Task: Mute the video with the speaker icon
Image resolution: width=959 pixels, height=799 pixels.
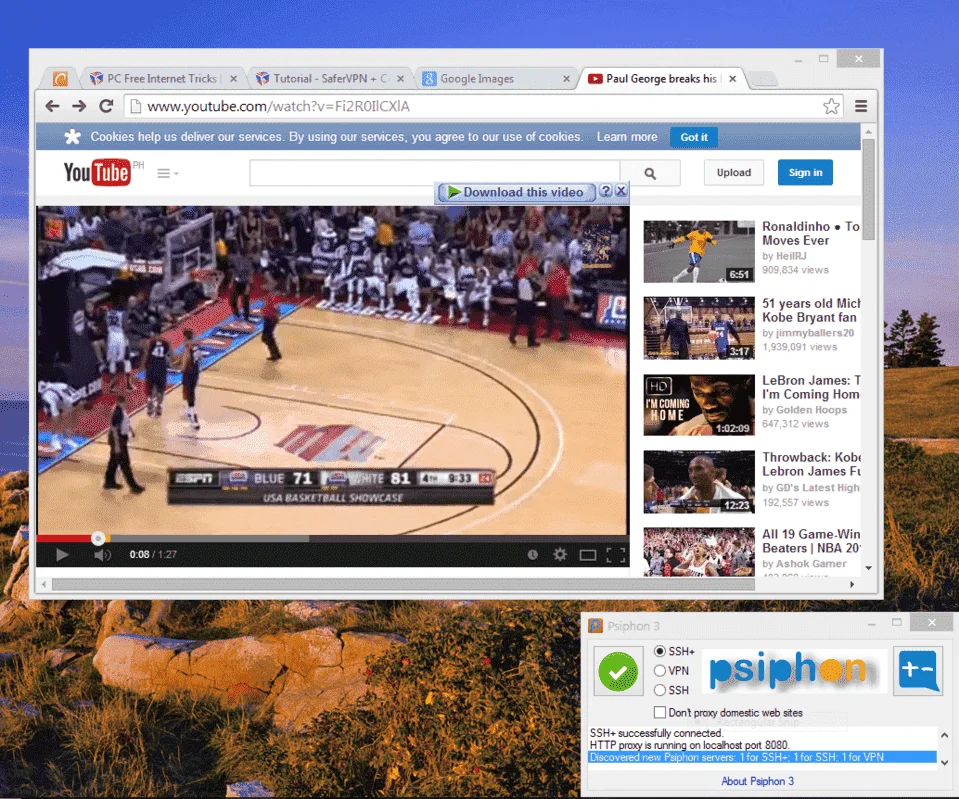Action: pyautogui.click(x=102, y=555)
